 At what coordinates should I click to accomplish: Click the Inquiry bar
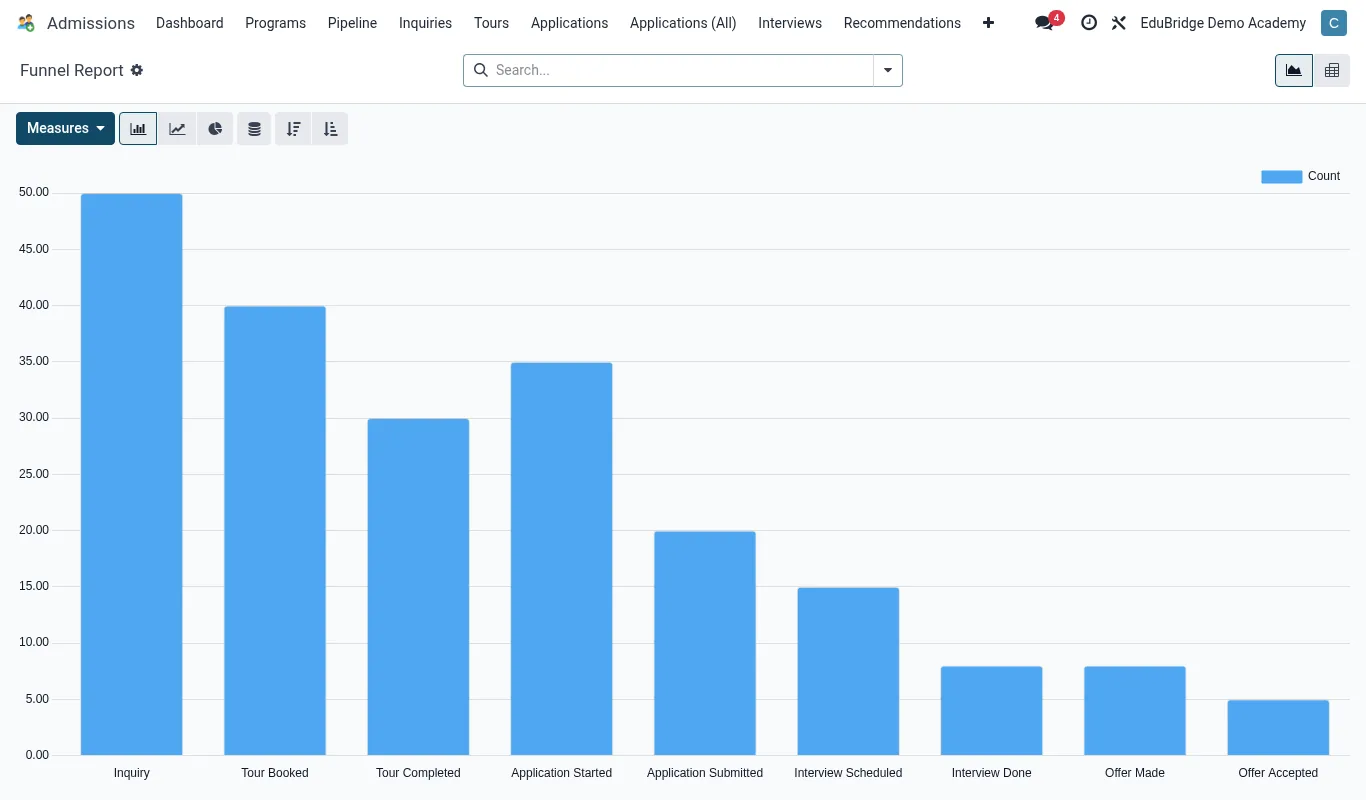(x=132, y=474)
